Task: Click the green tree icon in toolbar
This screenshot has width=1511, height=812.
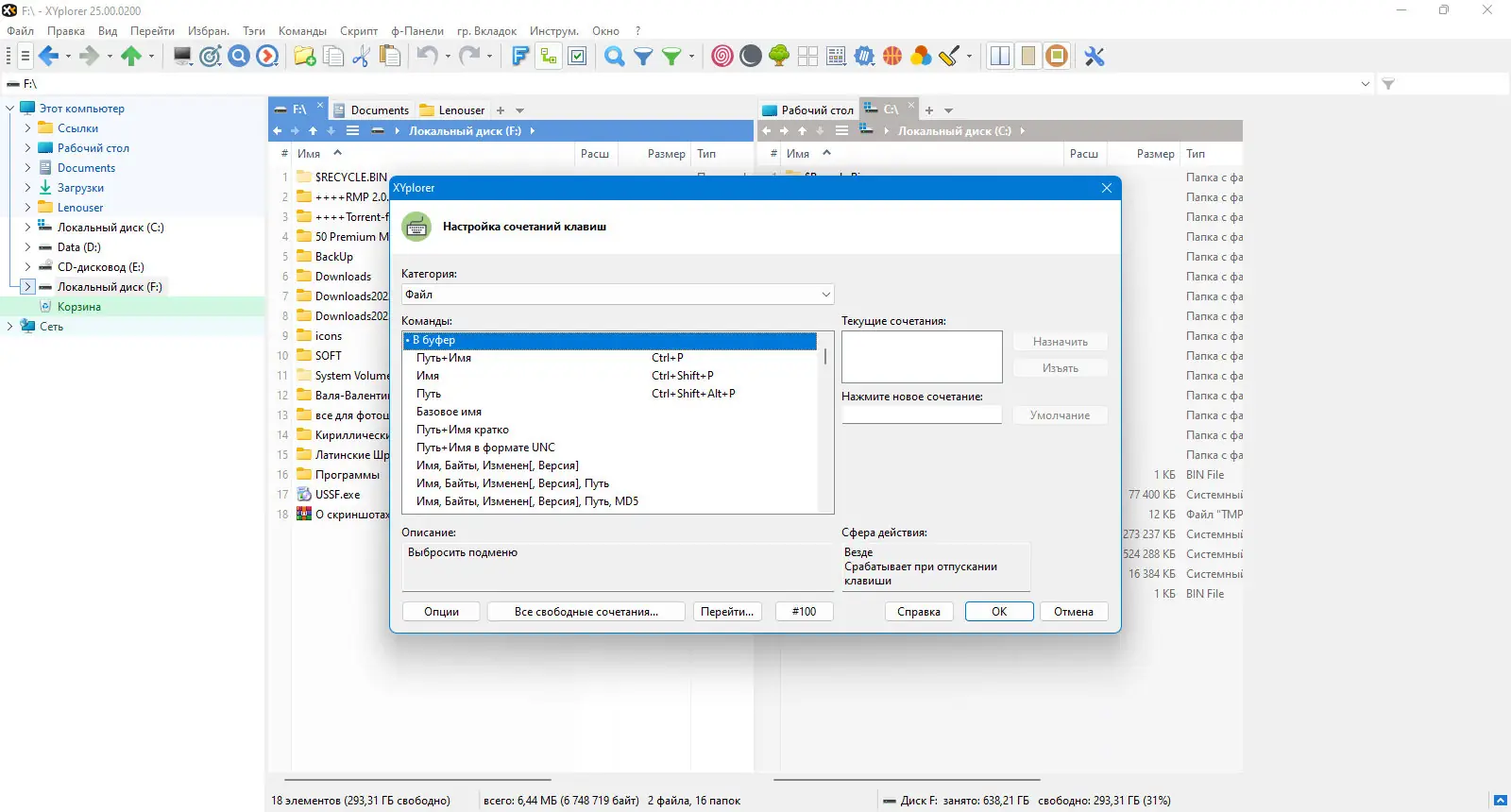Action: pyautogui.click(x=779, y=57)
